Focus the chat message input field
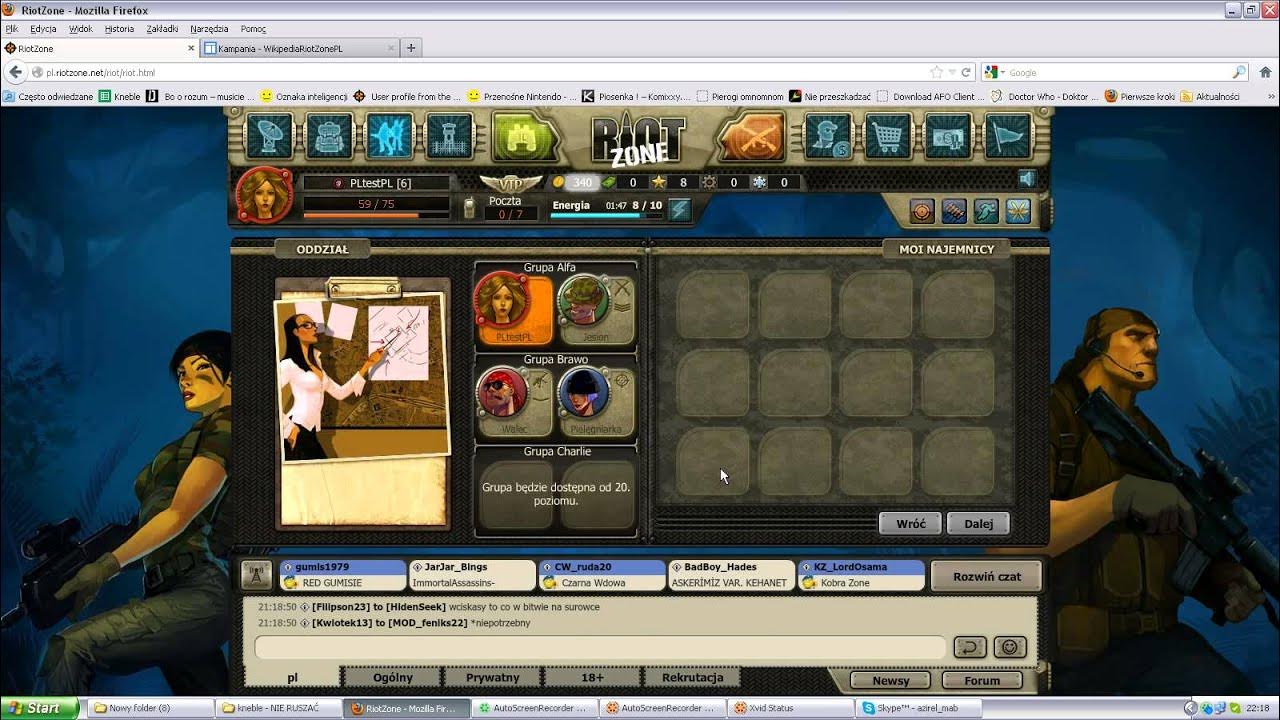This screenshot has width=1280, height=720. [x=600, y=648]
